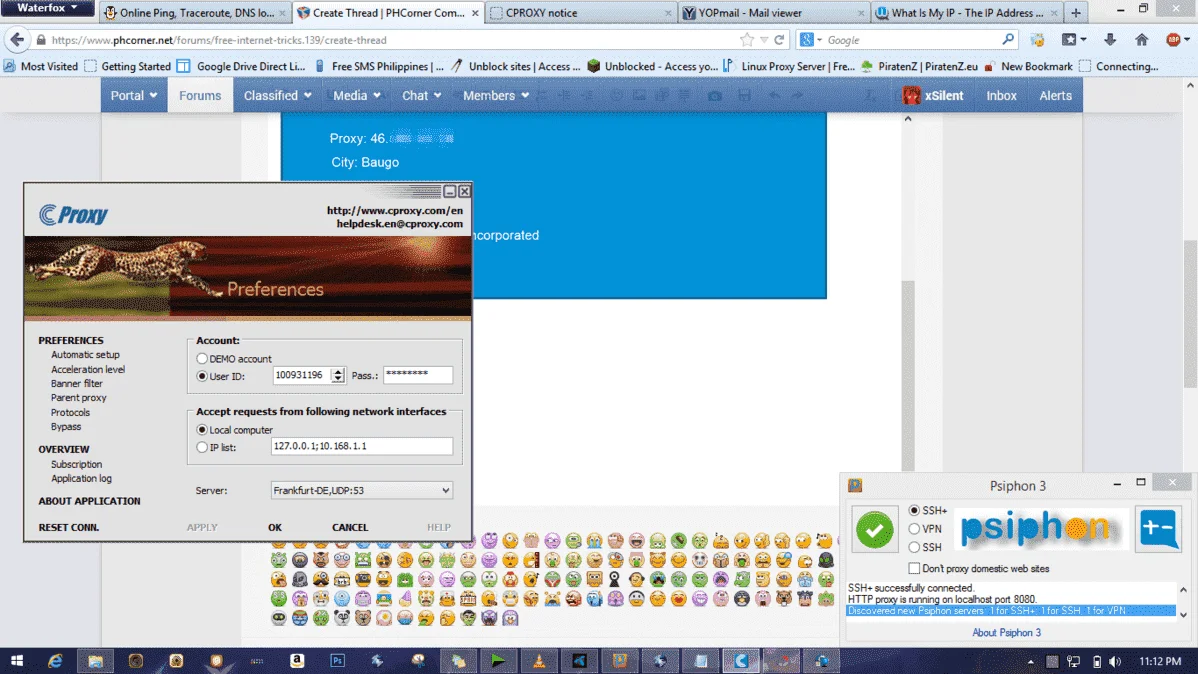
Task: Open the URL history dropdown arrow
Action: (x=763, y=40)
